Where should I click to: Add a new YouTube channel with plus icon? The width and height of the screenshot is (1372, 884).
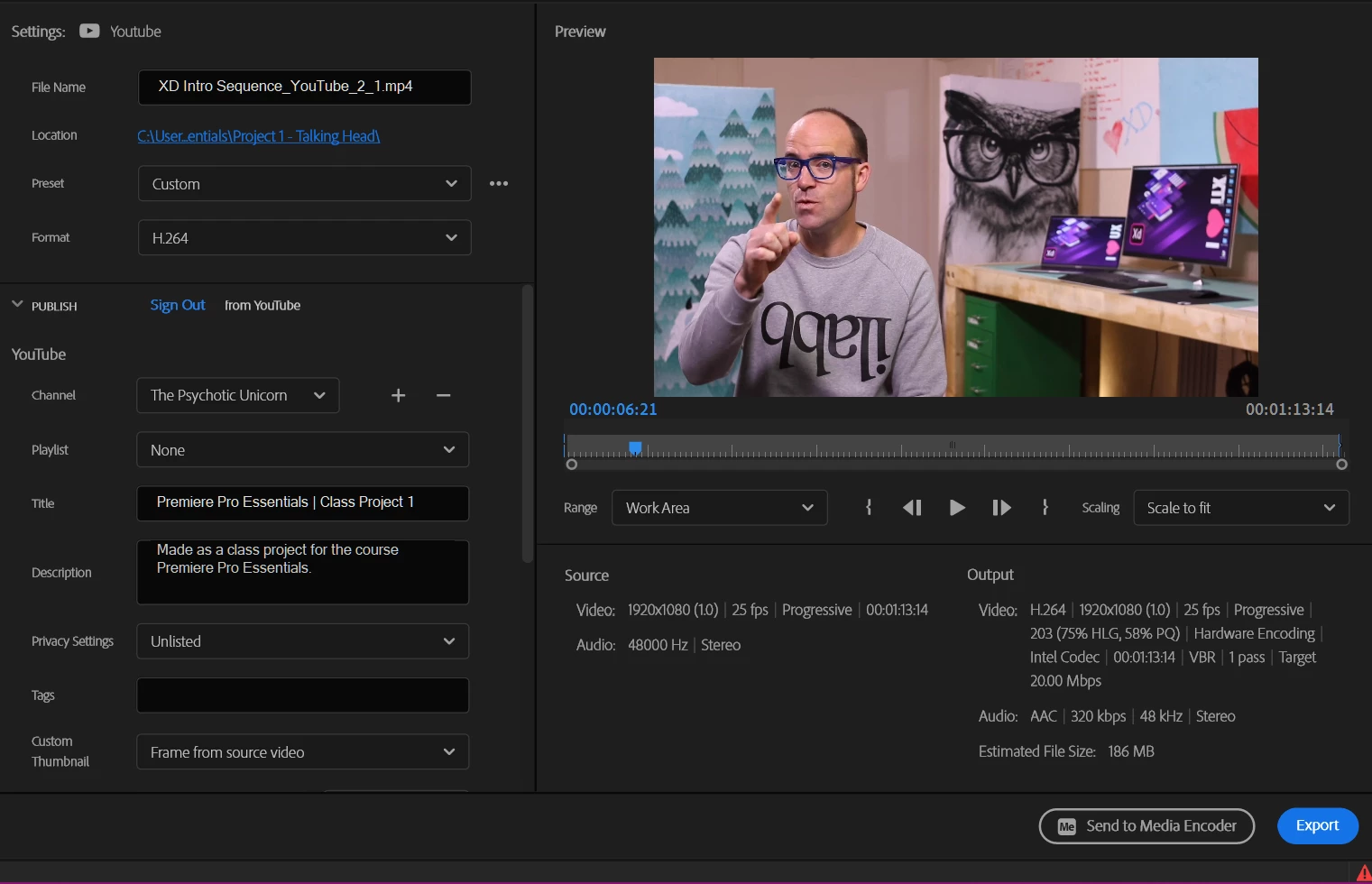click(x=398, y=395)
